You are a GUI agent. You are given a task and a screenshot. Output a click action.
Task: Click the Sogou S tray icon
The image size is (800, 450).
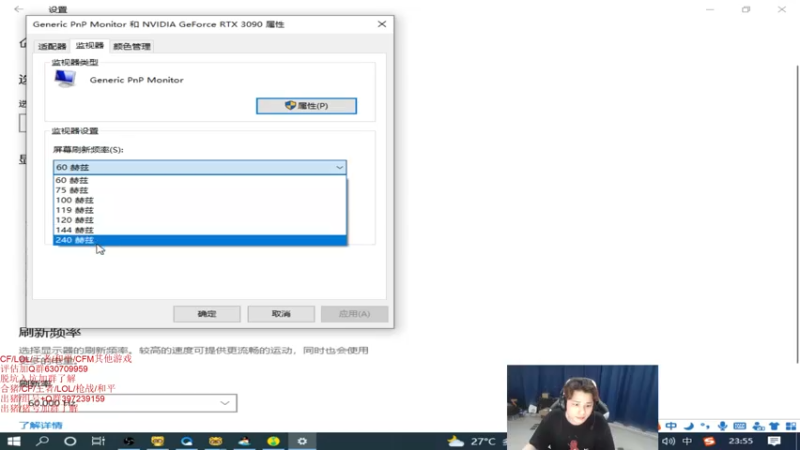pyautogui.click(x=709, y=441)
